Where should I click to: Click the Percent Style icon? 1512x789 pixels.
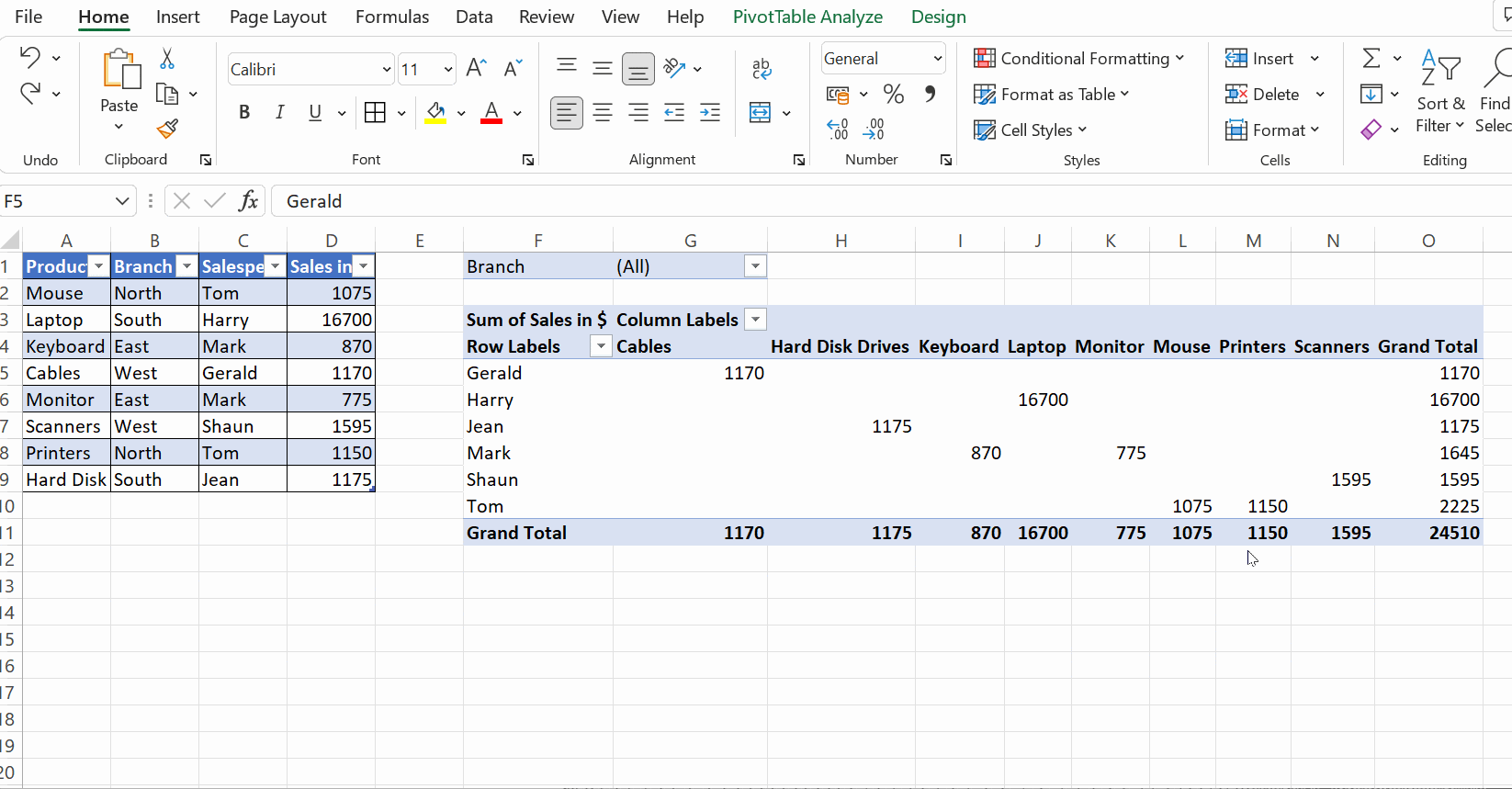click(x=893, y=94)
